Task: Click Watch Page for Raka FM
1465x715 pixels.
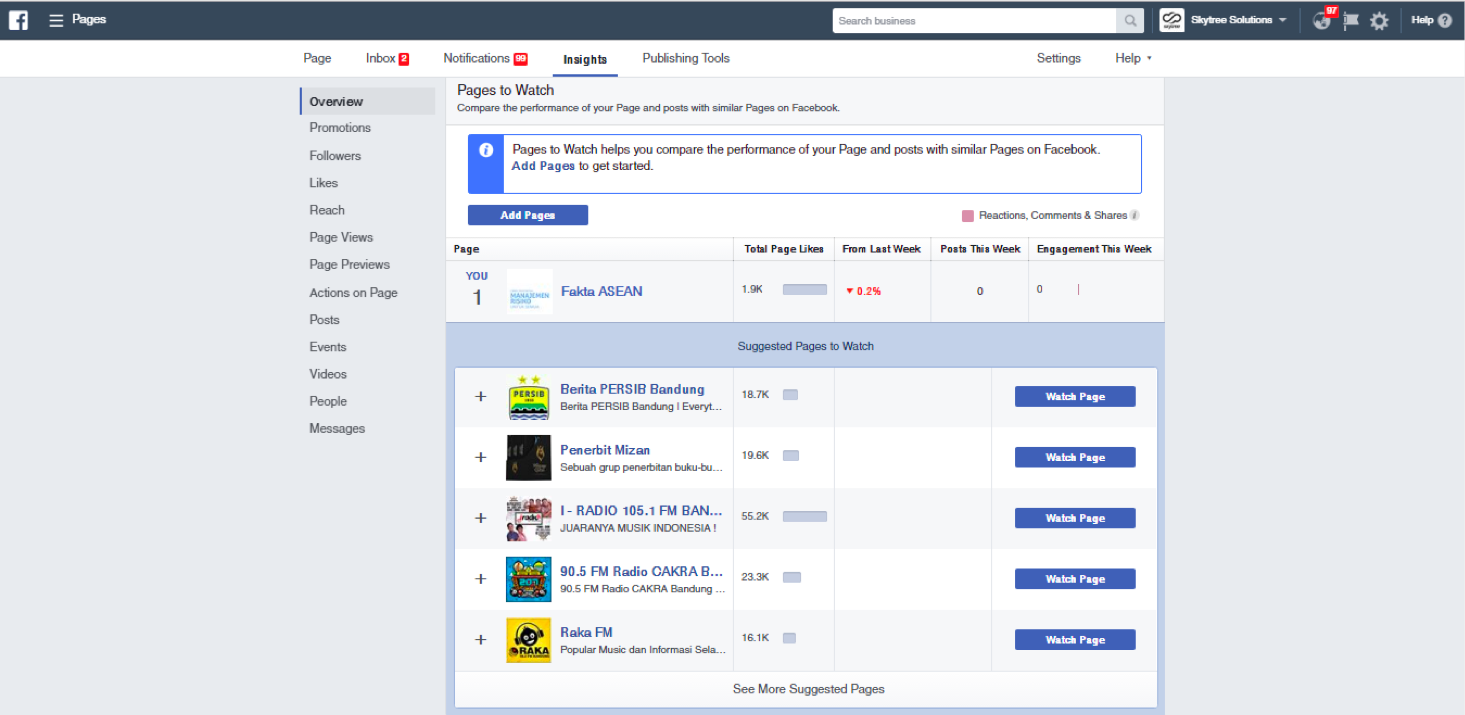Action: click(1075, 640)
